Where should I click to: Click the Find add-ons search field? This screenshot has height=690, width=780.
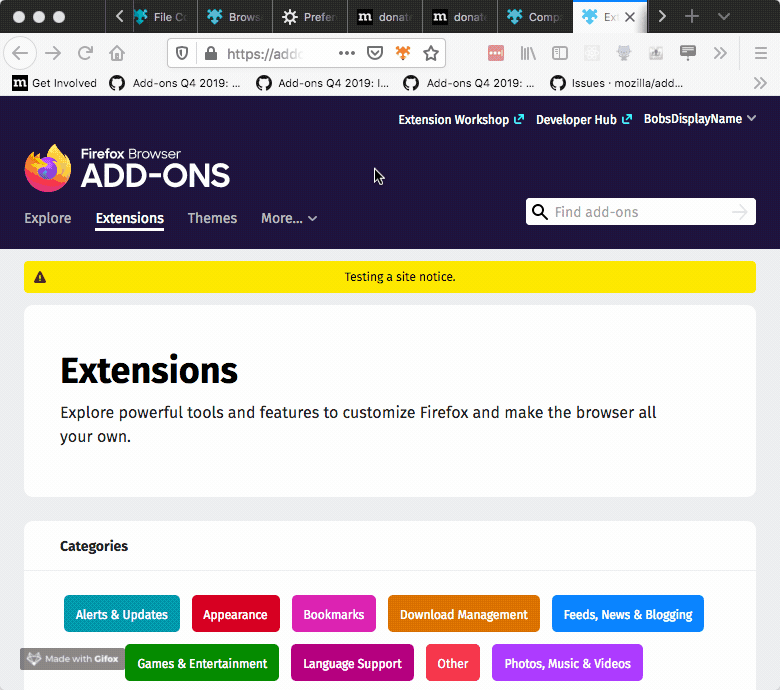click(641, 212)
